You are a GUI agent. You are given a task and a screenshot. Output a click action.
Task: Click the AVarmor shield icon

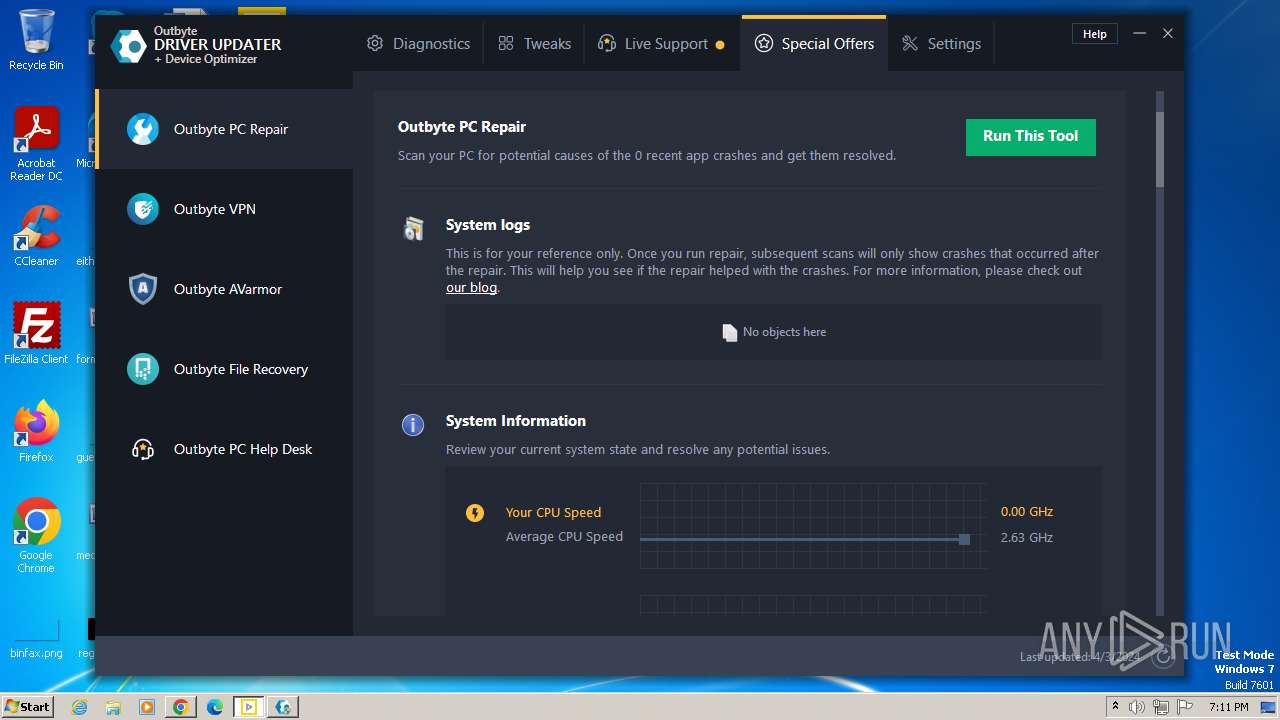(x=143, y=289)
